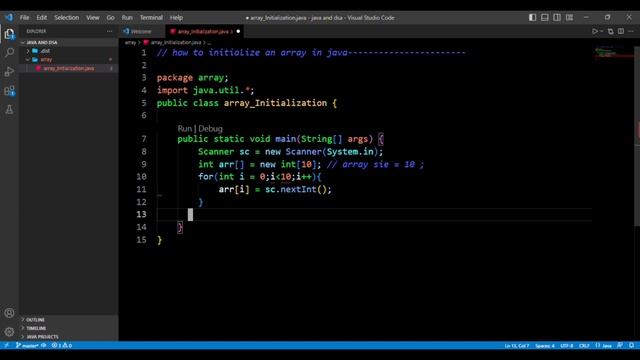Screen dimensions: 640x360
Task: Open the Run menu
Action: tap(127, 18)
